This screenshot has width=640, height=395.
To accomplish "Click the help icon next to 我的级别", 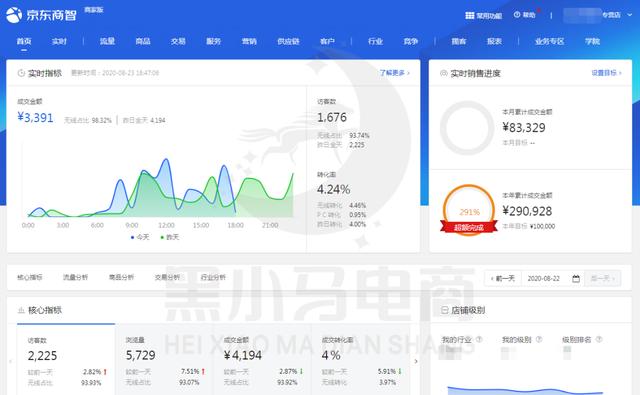I will pyautogui.click(x=539, y=339).
